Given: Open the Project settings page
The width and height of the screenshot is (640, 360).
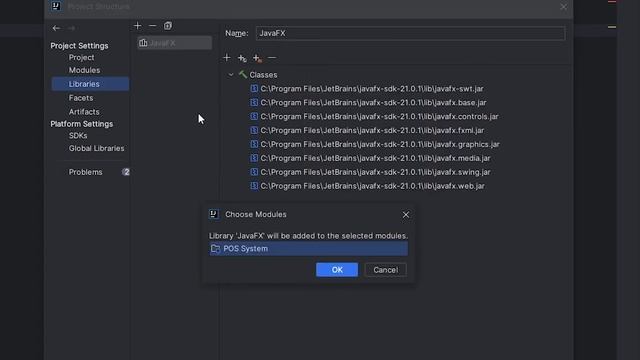Looking at the screenshot, I should click(81, 58).
